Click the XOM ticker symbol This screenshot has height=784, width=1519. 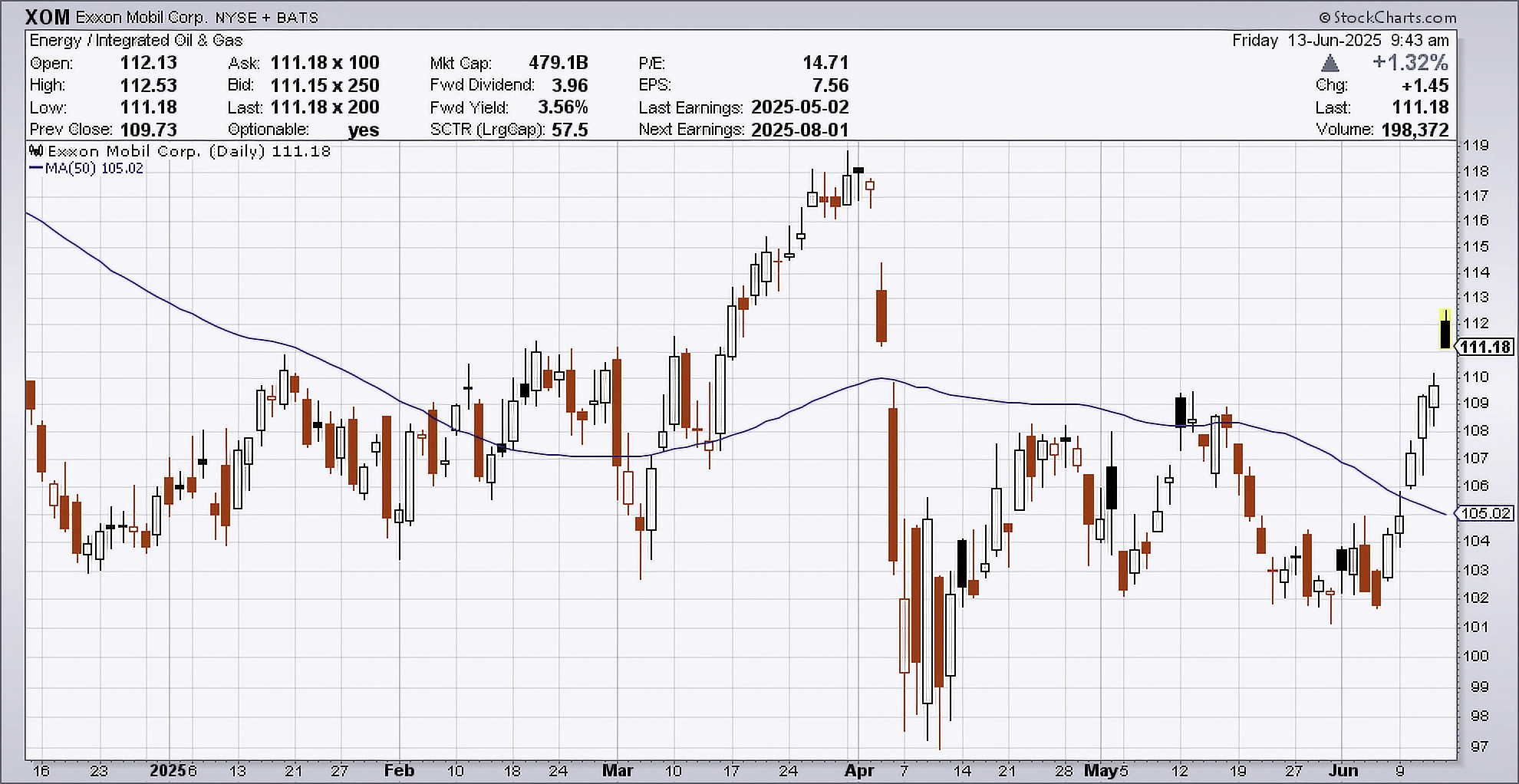47,17
